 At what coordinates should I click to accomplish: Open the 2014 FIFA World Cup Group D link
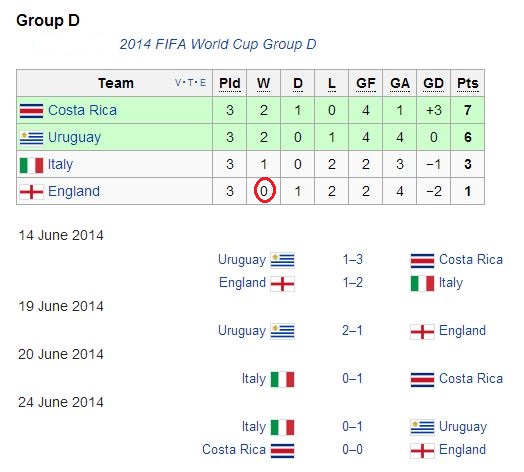(218, 44)
